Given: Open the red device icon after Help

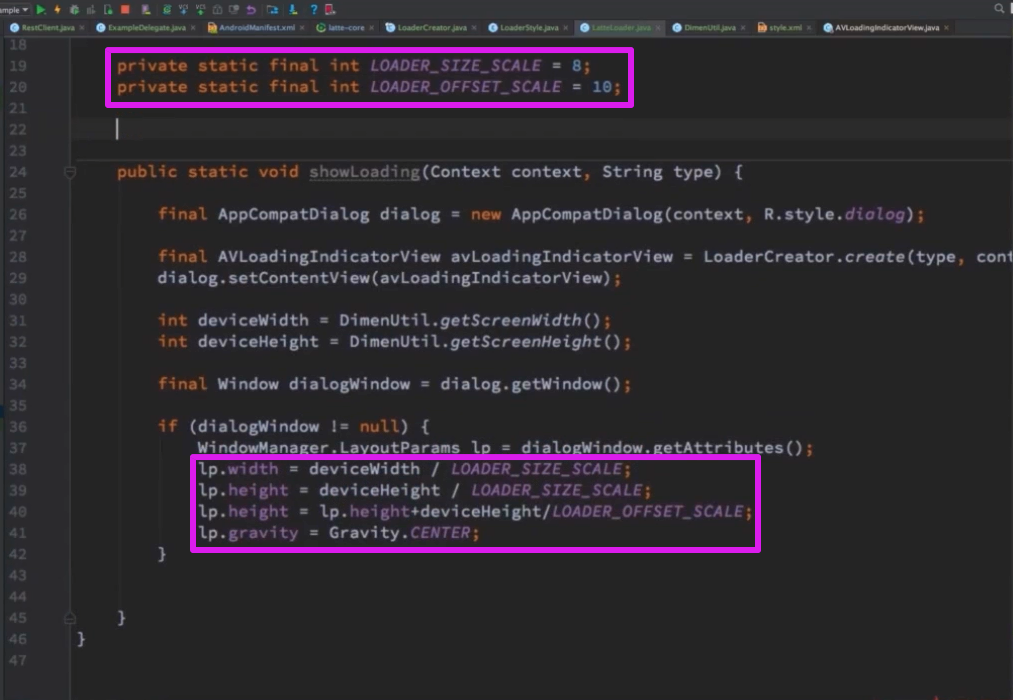Looking at the screenshot, I should pyautogui.click(x=330, y=10).
